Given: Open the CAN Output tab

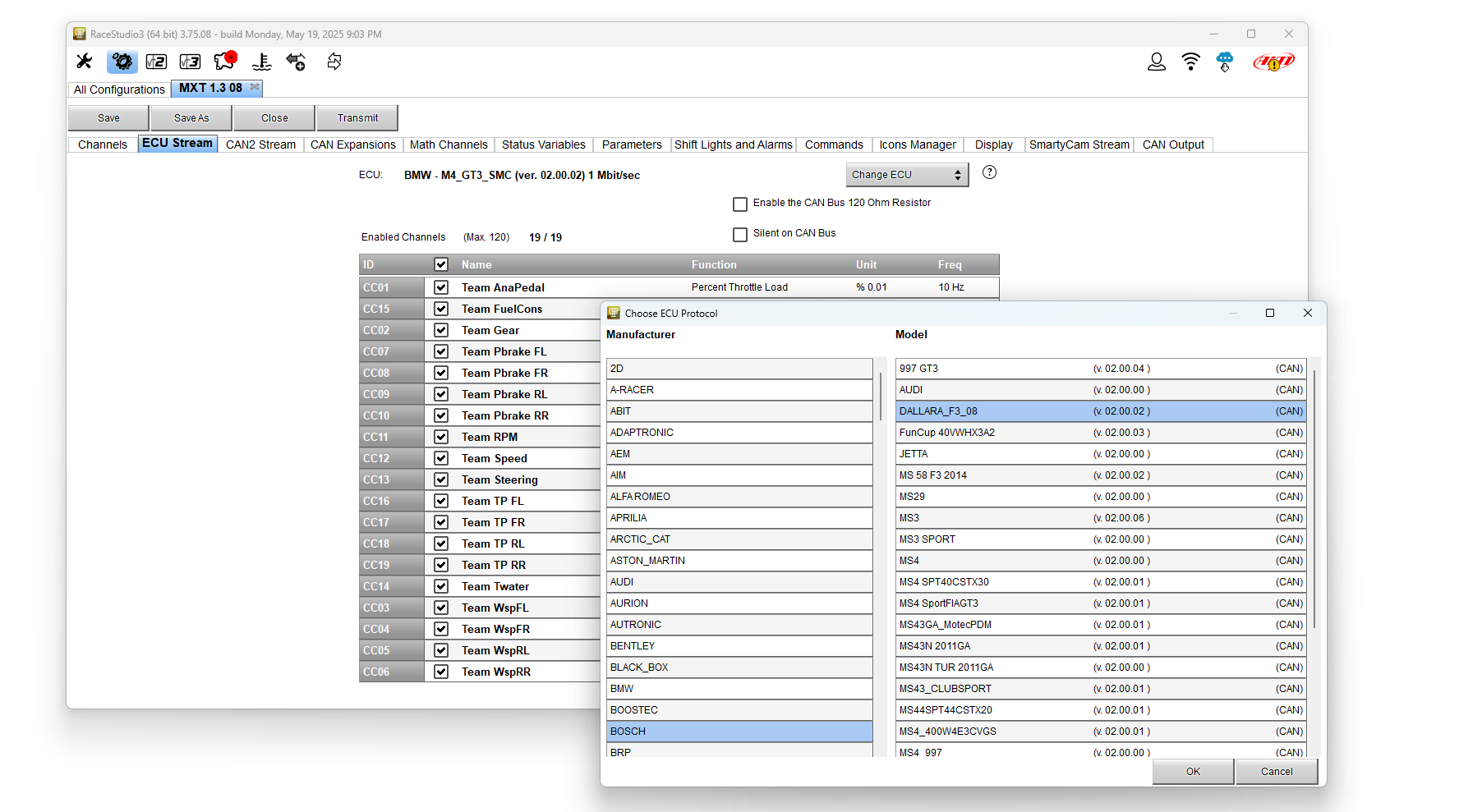Looking at the screenshot, I should point(1173,145).
